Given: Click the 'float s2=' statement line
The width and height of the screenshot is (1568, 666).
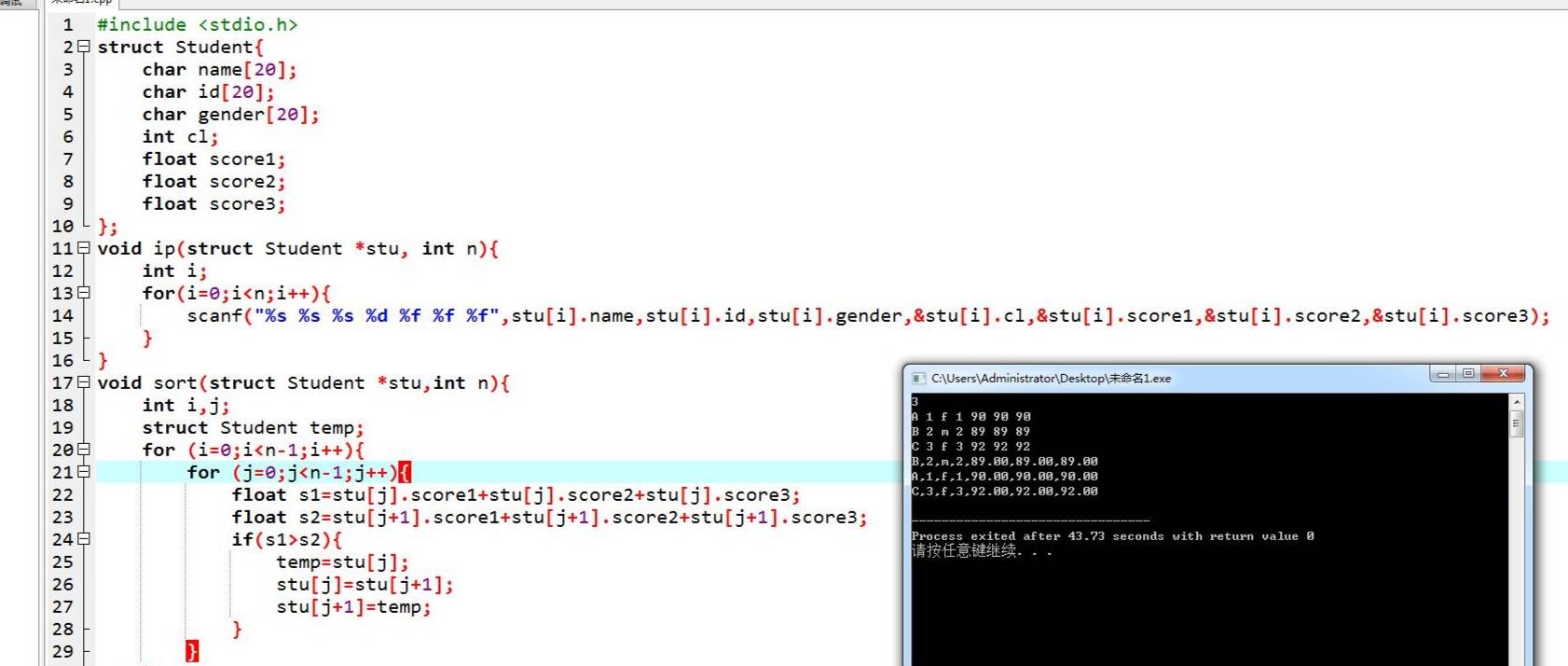Looking at the screenshot, I should (549, 517).
